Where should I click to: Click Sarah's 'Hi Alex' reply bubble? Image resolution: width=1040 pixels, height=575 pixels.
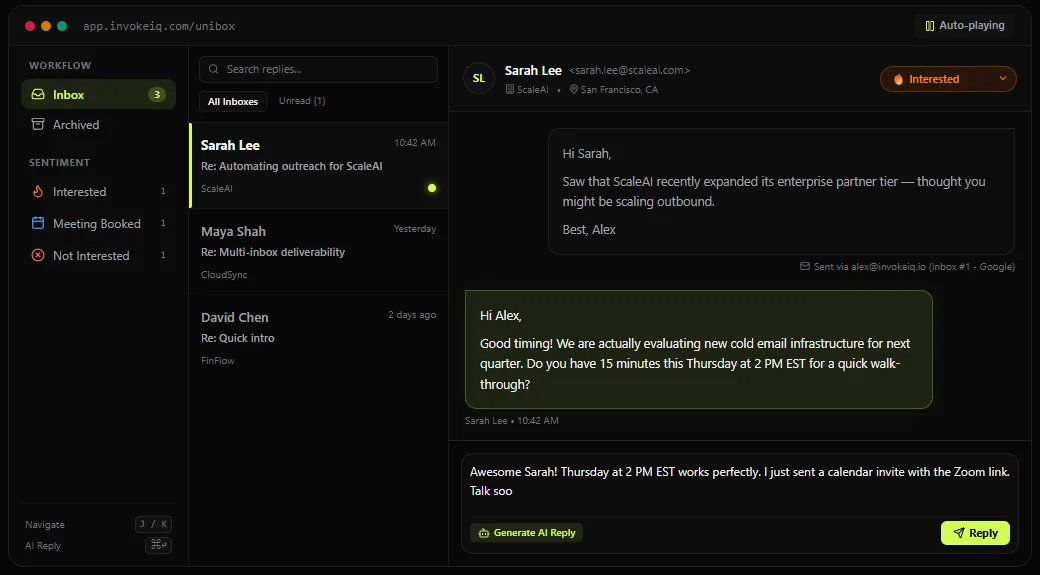point(699,350)
